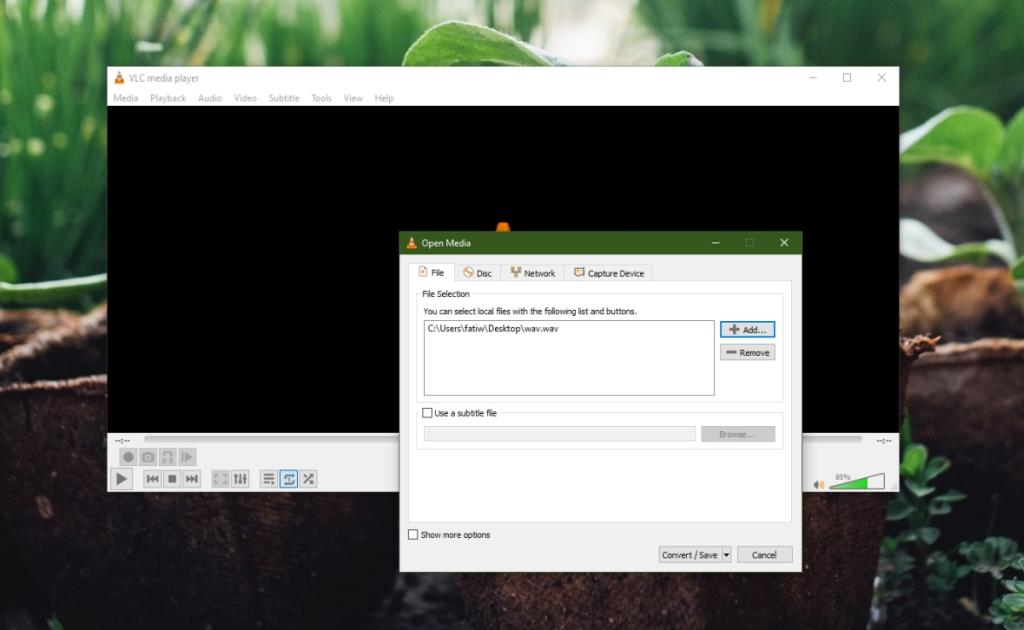
Task: Advance frame by frame
Action: coord(186,456)
